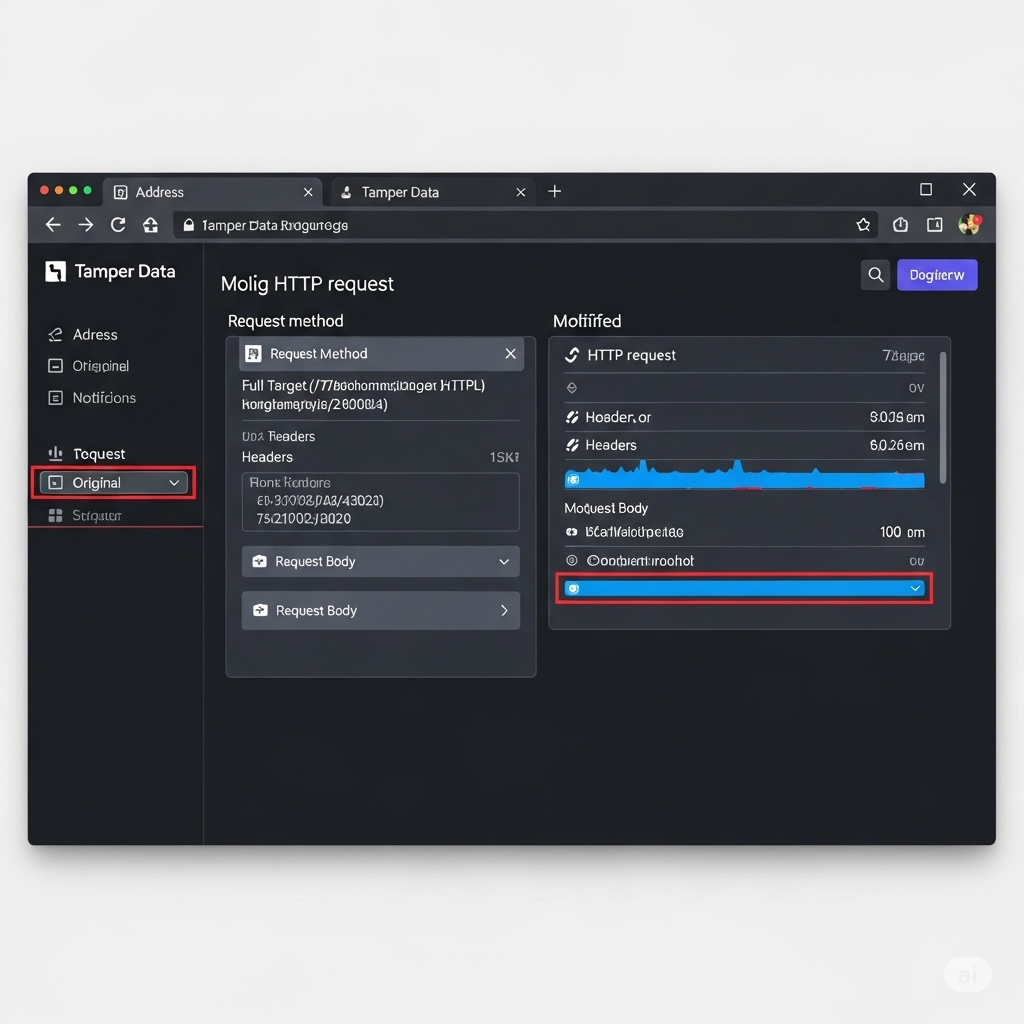Click the Molig HTTP request heading
This screenshot has height=1024, width=1024.
[x=307, y=284]
